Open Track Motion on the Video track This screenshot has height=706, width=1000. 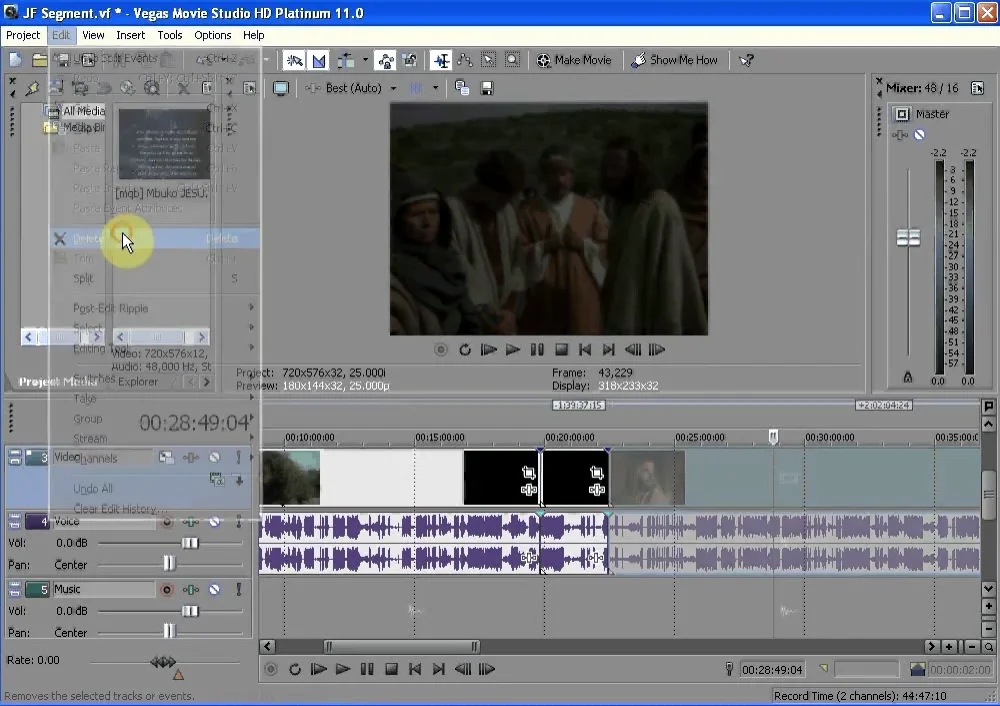click(x=166, y=457)
